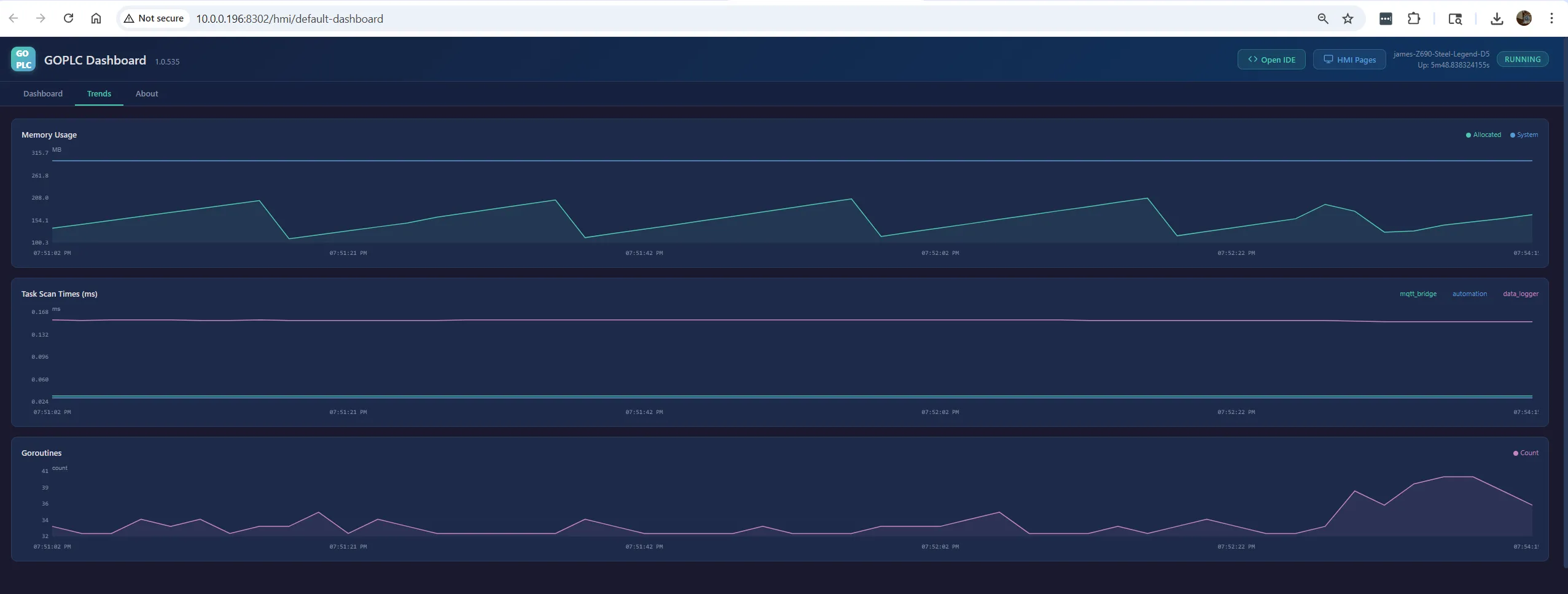Viewport: 1568px width, 594px height.
Task: Toggle the System legend series
Action: point(1524,135)
